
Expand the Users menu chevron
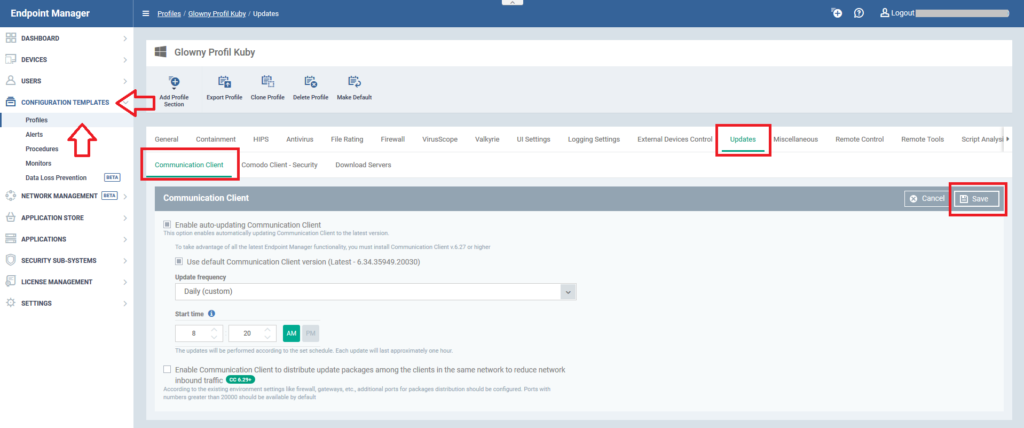click(x=125, y=81)
